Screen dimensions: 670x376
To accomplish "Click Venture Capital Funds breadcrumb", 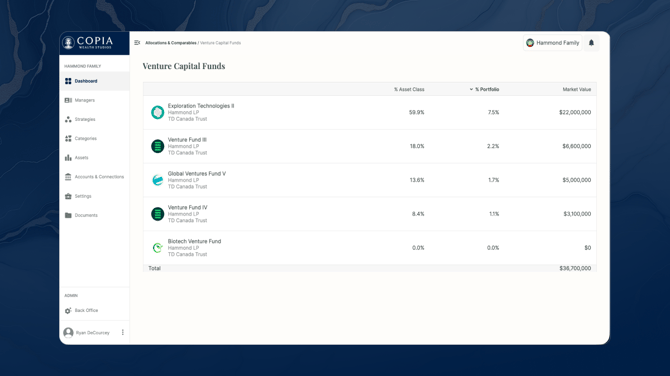I will click(x=220, y=43).
